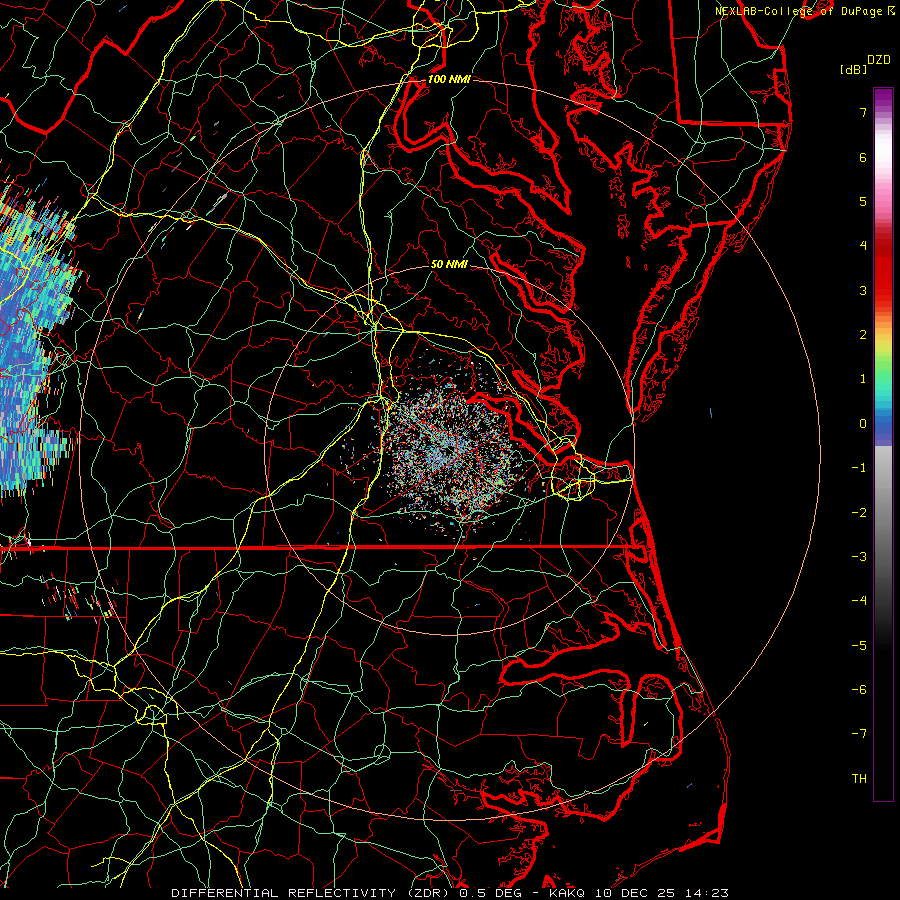The height and width of the screenshot is (900, 900).
Task: Pick the purple top of the color bar
Action: coord(883,98)
